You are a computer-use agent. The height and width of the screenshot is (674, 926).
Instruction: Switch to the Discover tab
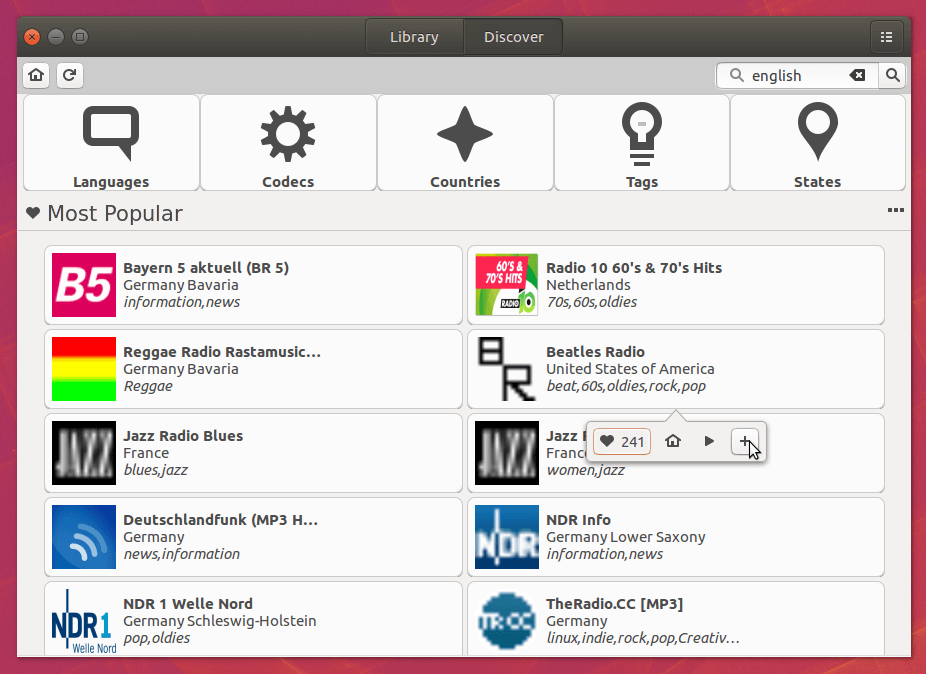point(513,37)
